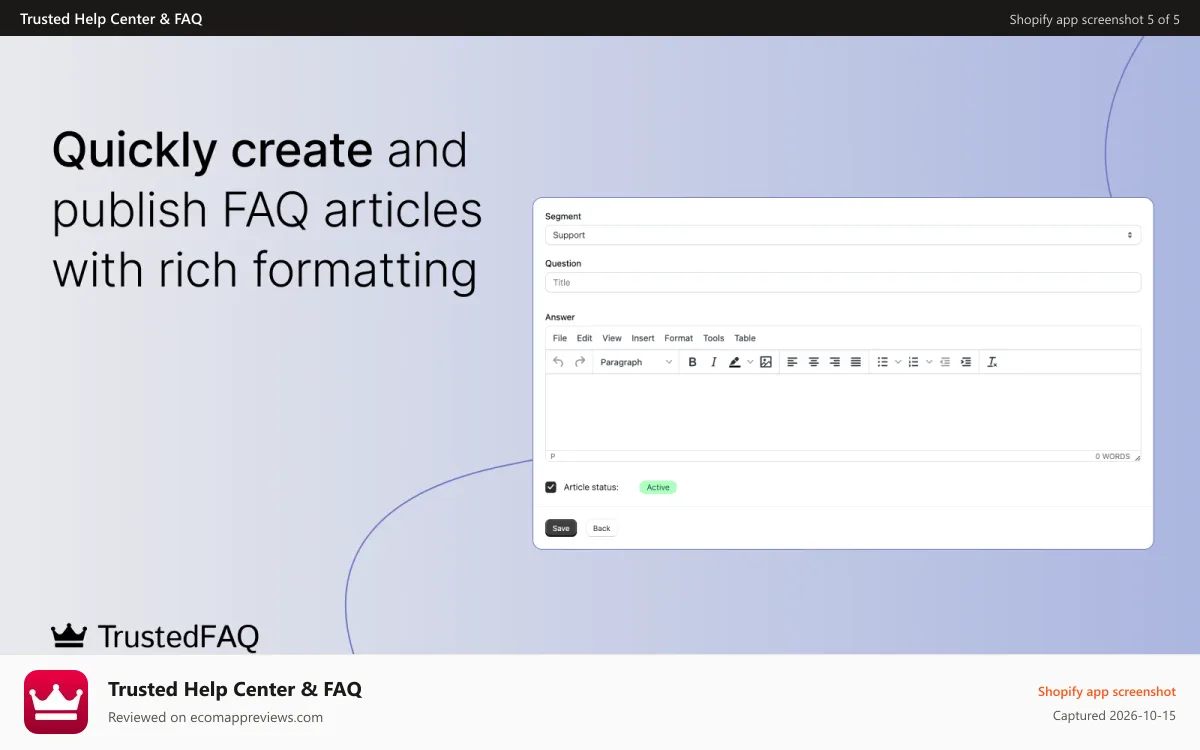
Task: Open highlight color dropdown arrow
Action: pyautogui.click(x=750, y=362)
